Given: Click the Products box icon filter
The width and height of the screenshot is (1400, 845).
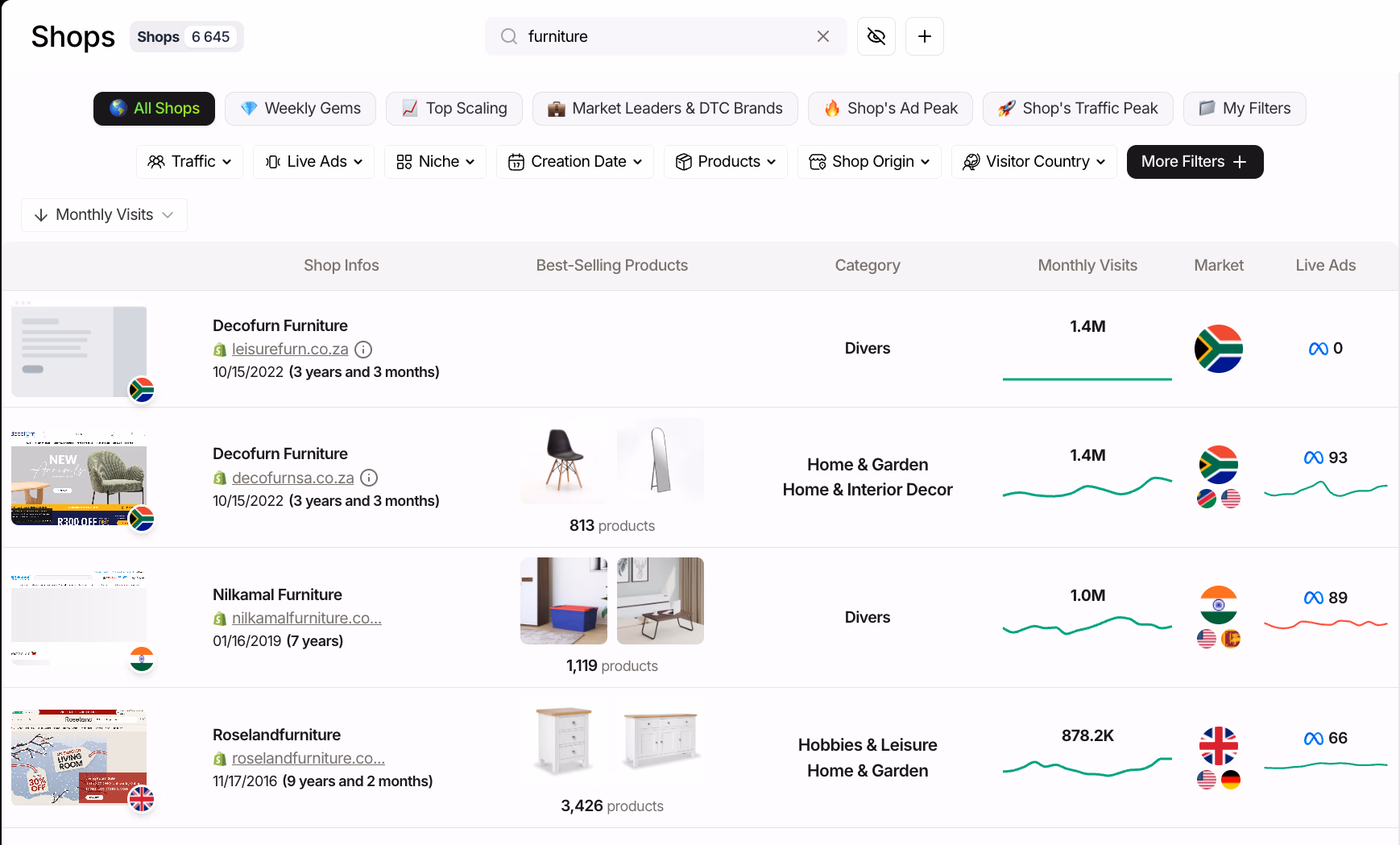Looking at the screenshot, I should 684,161.
